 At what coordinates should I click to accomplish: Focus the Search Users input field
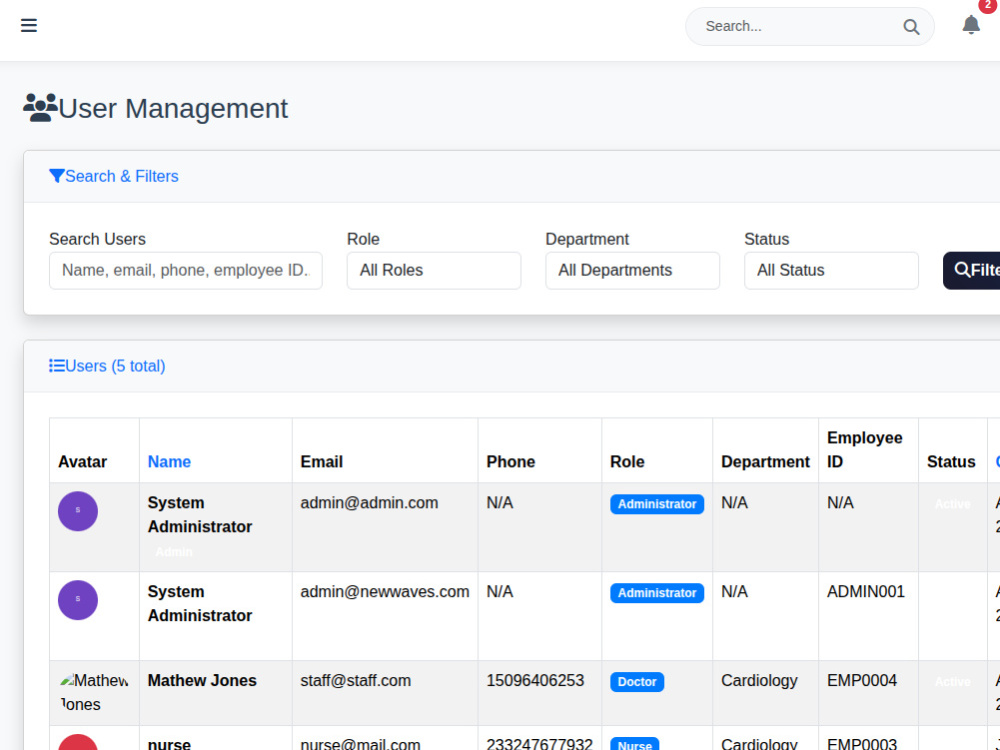186,270
